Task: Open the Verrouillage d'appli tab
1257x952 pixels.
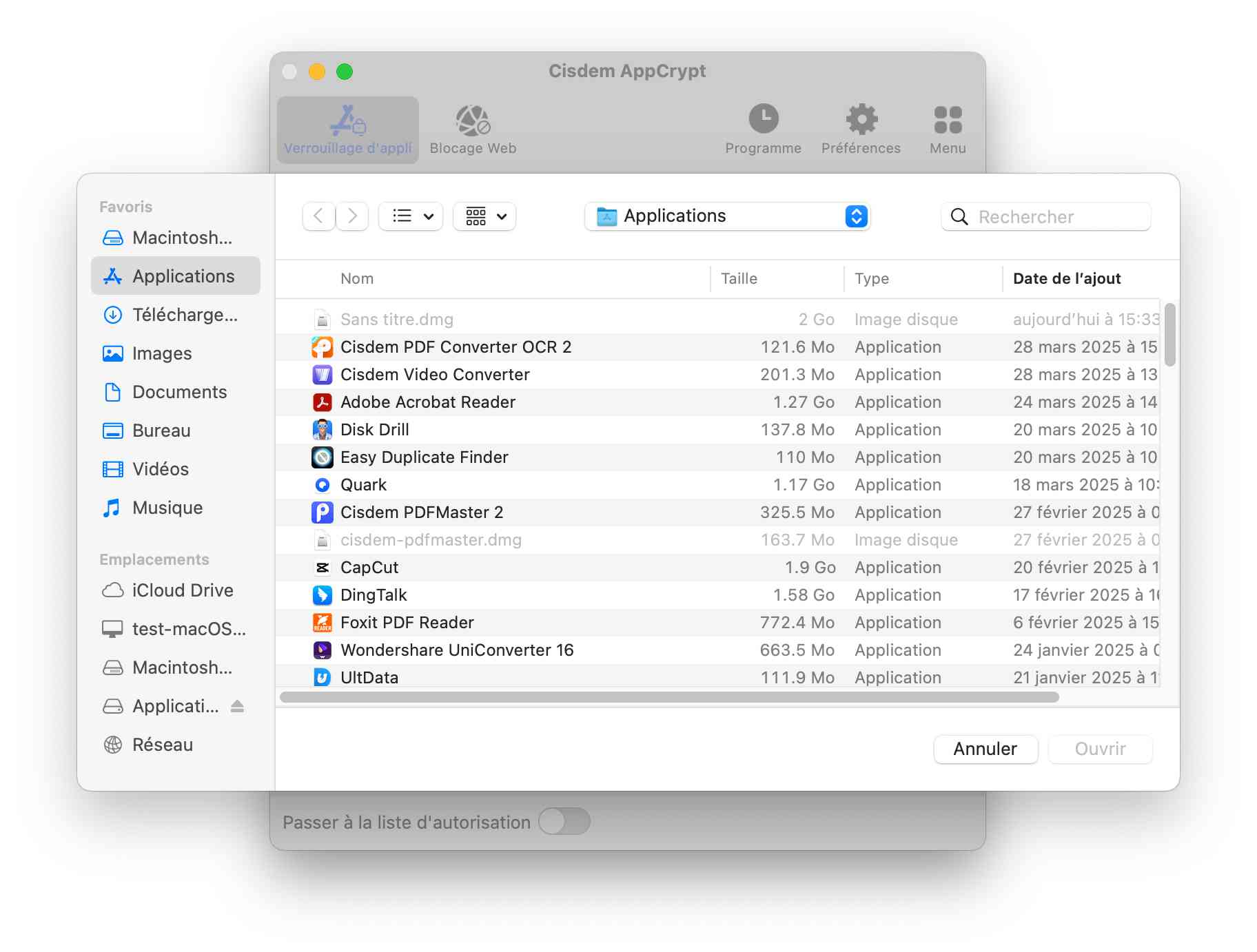Action: pos(348,130)
